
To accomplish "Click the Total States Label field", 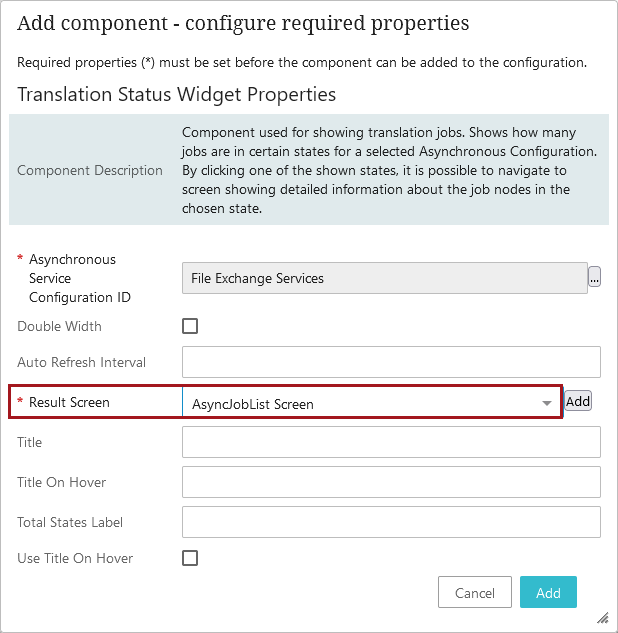I will click(x=391, y=522).
